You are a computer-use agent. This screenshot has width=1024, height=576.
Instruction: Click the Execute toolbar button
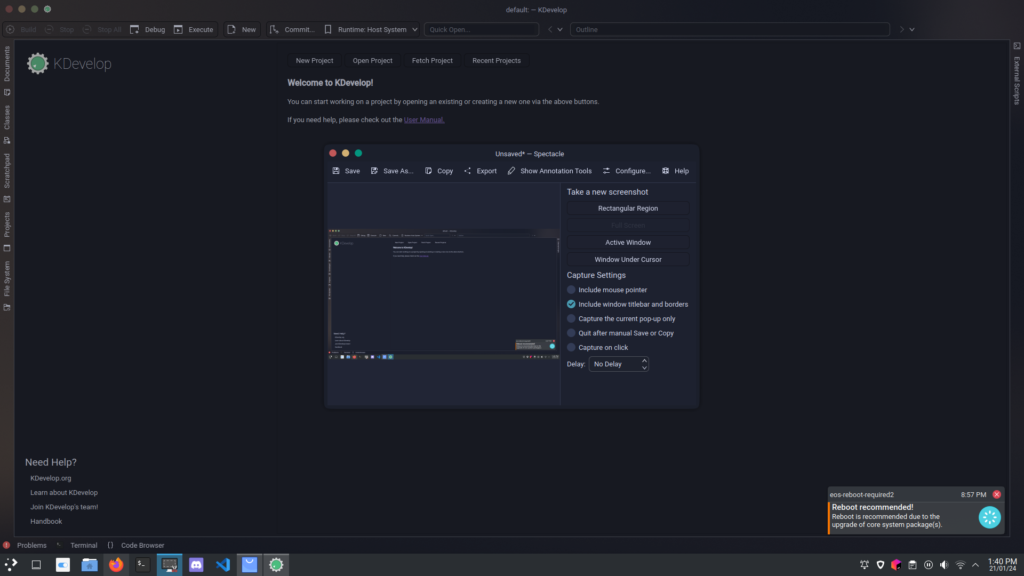click(194, 29)
